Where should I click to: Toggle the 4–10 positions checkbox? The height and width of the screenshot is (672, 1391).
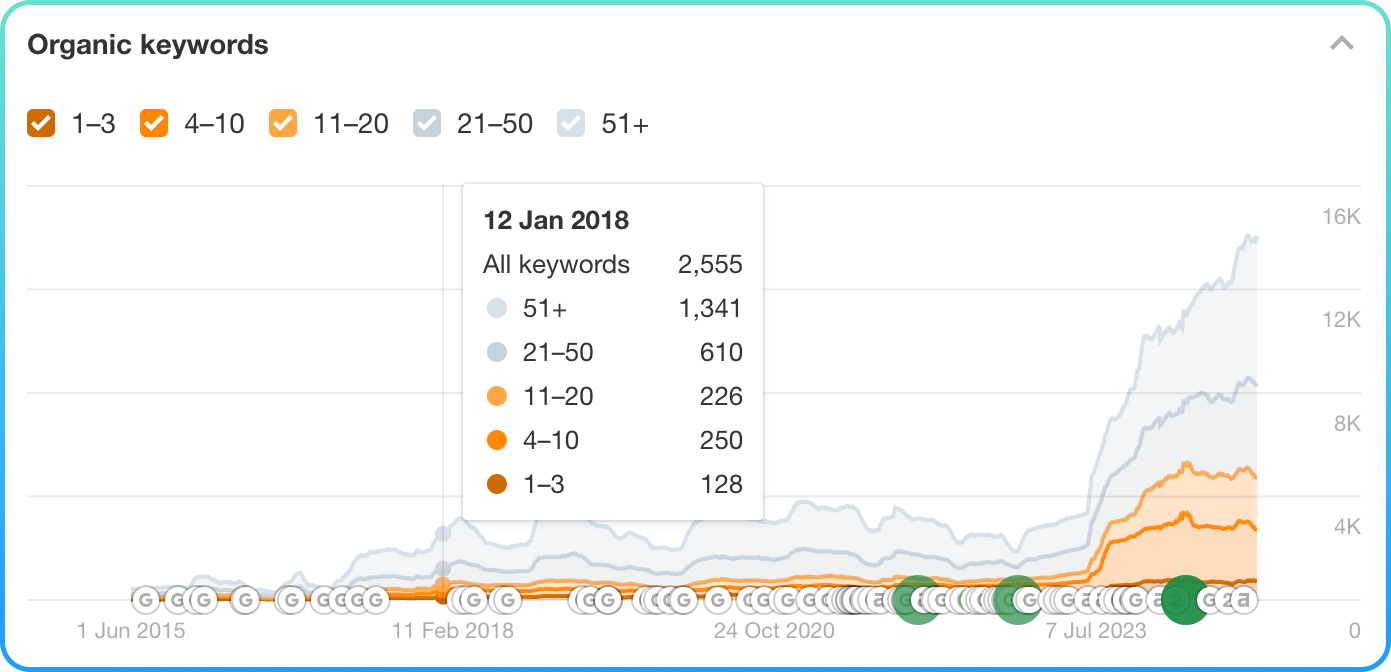point(154,124)
